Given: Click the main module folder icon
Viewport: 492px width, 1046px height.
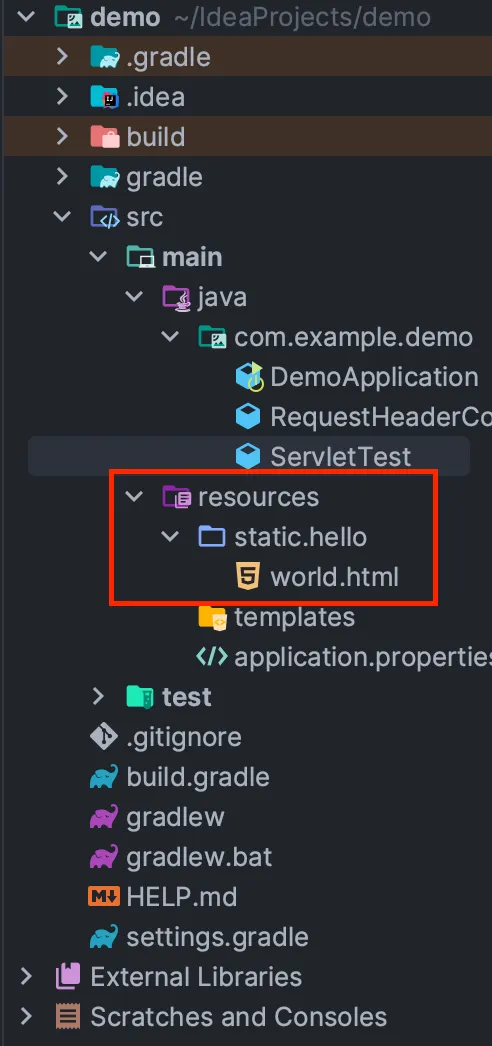Looking at the screenshot, I should point(140,257).
